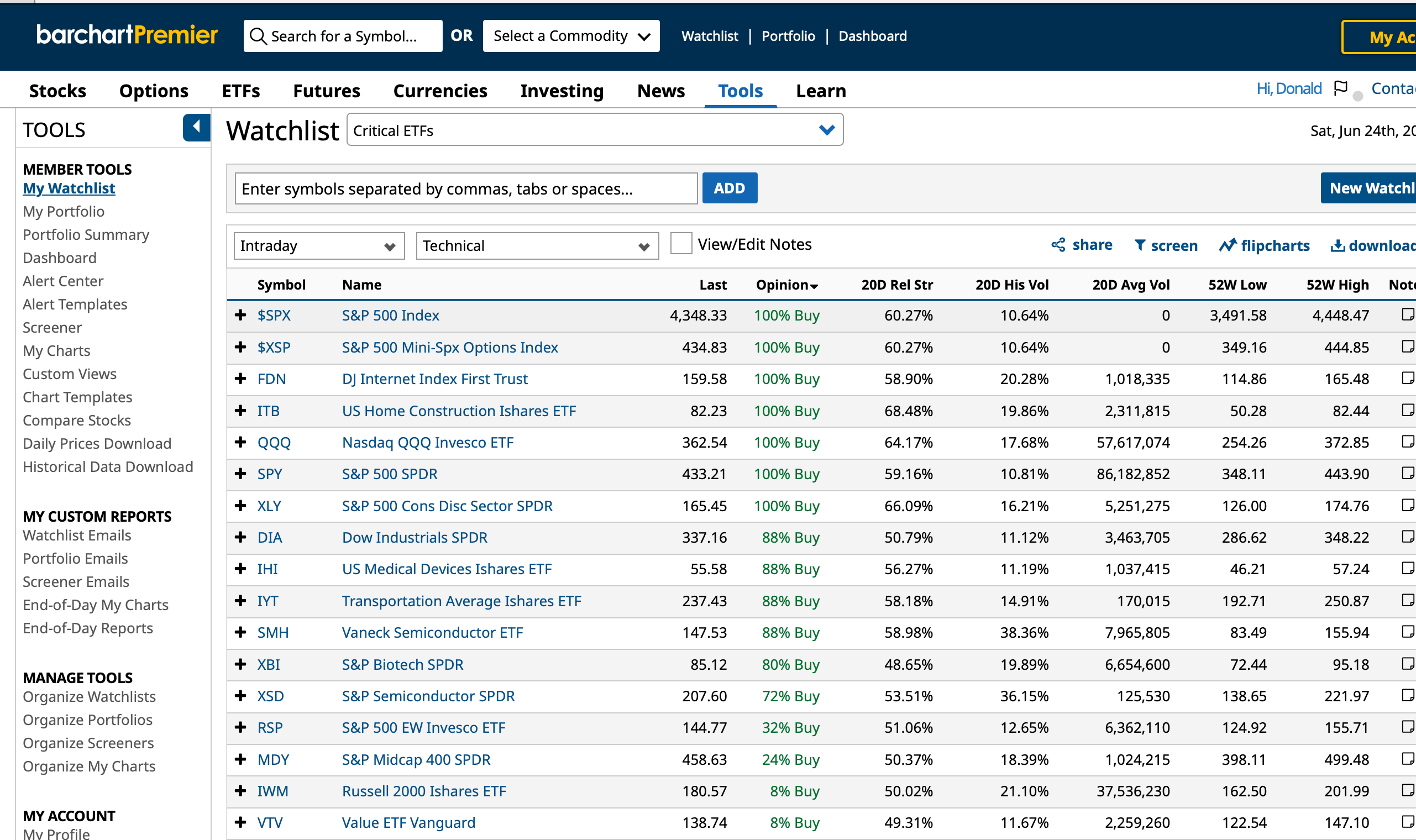Open the Screener sidebar link
Image resolution: width=1416 pixels, height=840 pixels.
tap(52, 327)
